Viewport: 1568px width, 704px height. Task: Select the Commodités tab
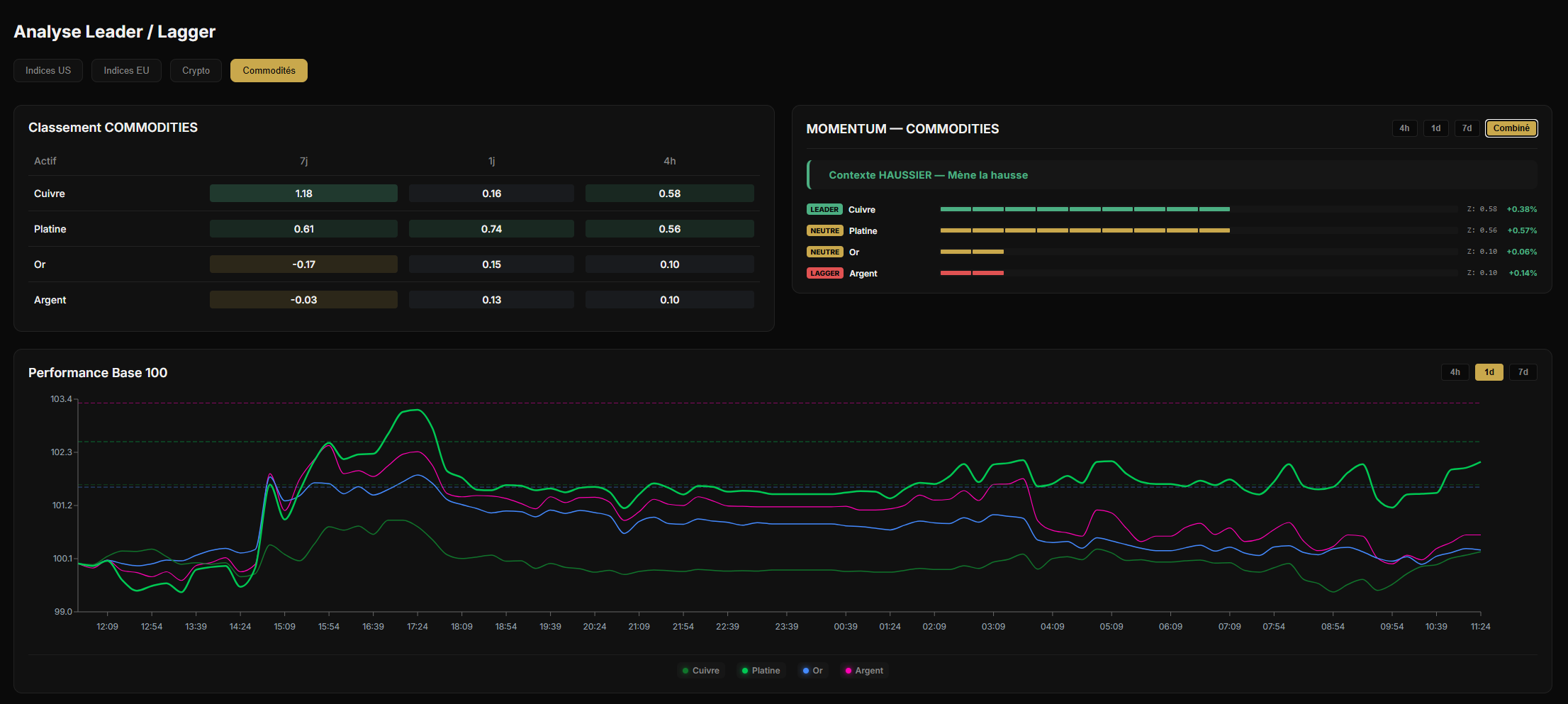point(269,71)
